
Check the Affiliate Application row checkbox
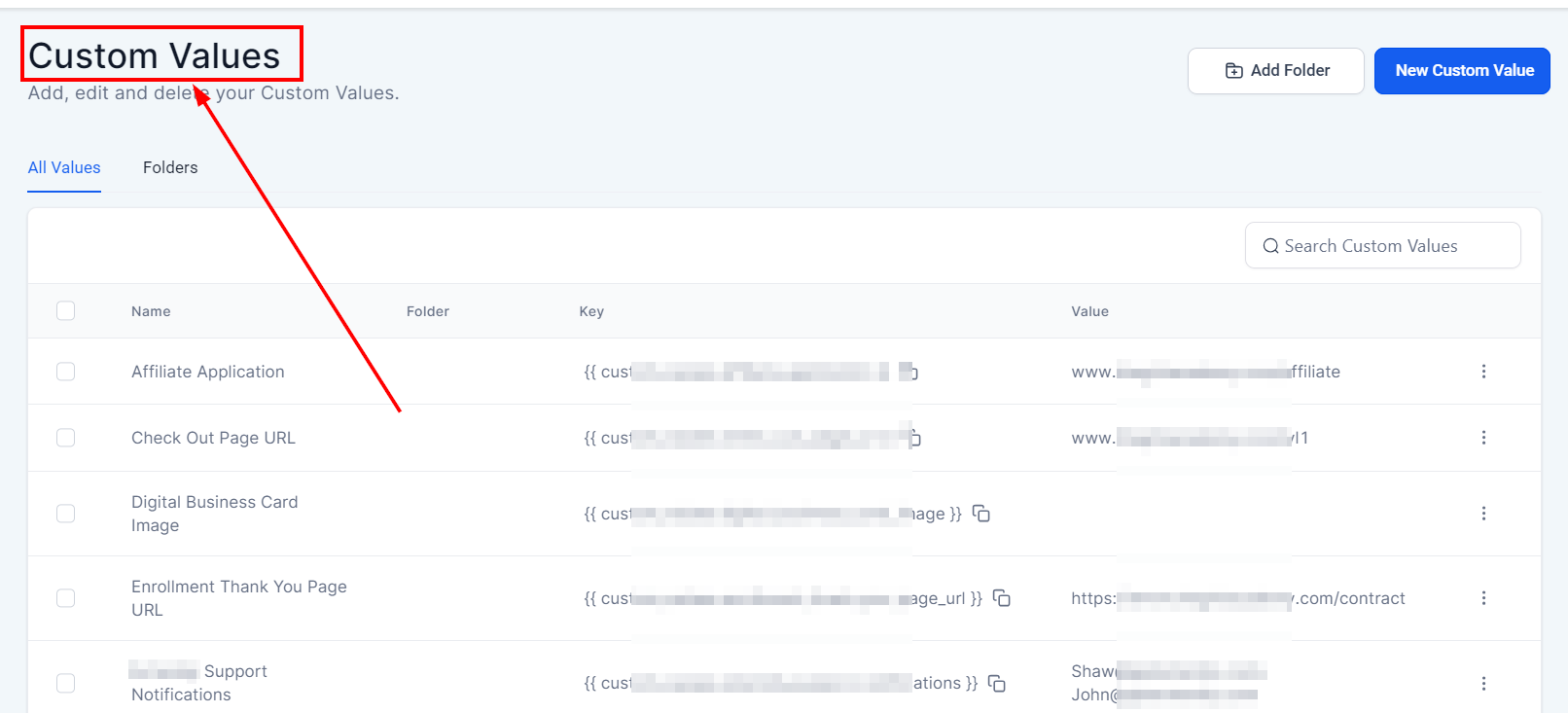[65, 372]
